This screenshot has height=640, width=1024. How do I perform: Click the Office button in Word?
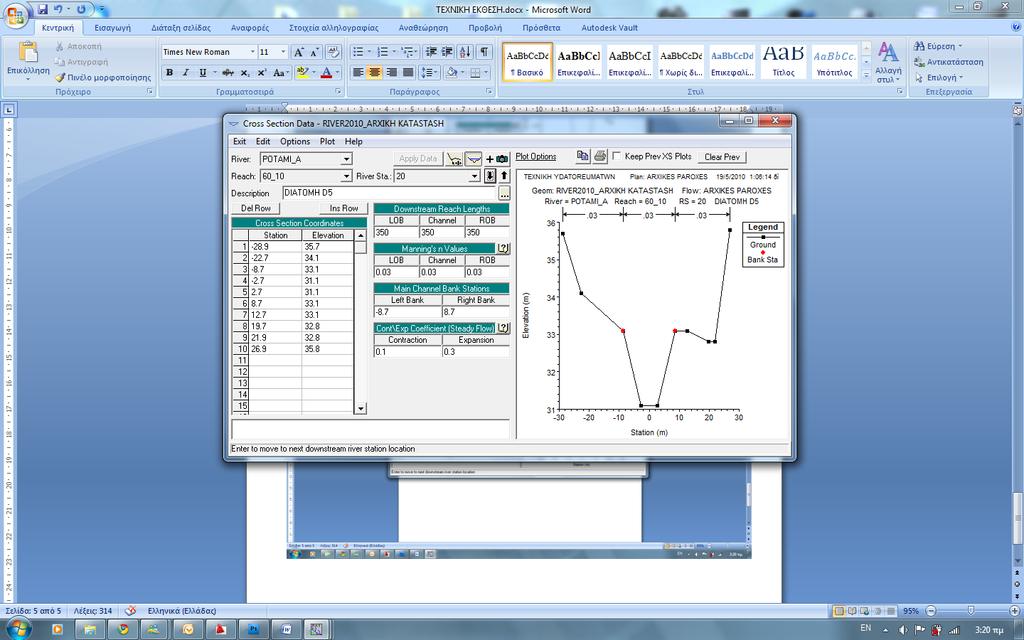(16, 16)
